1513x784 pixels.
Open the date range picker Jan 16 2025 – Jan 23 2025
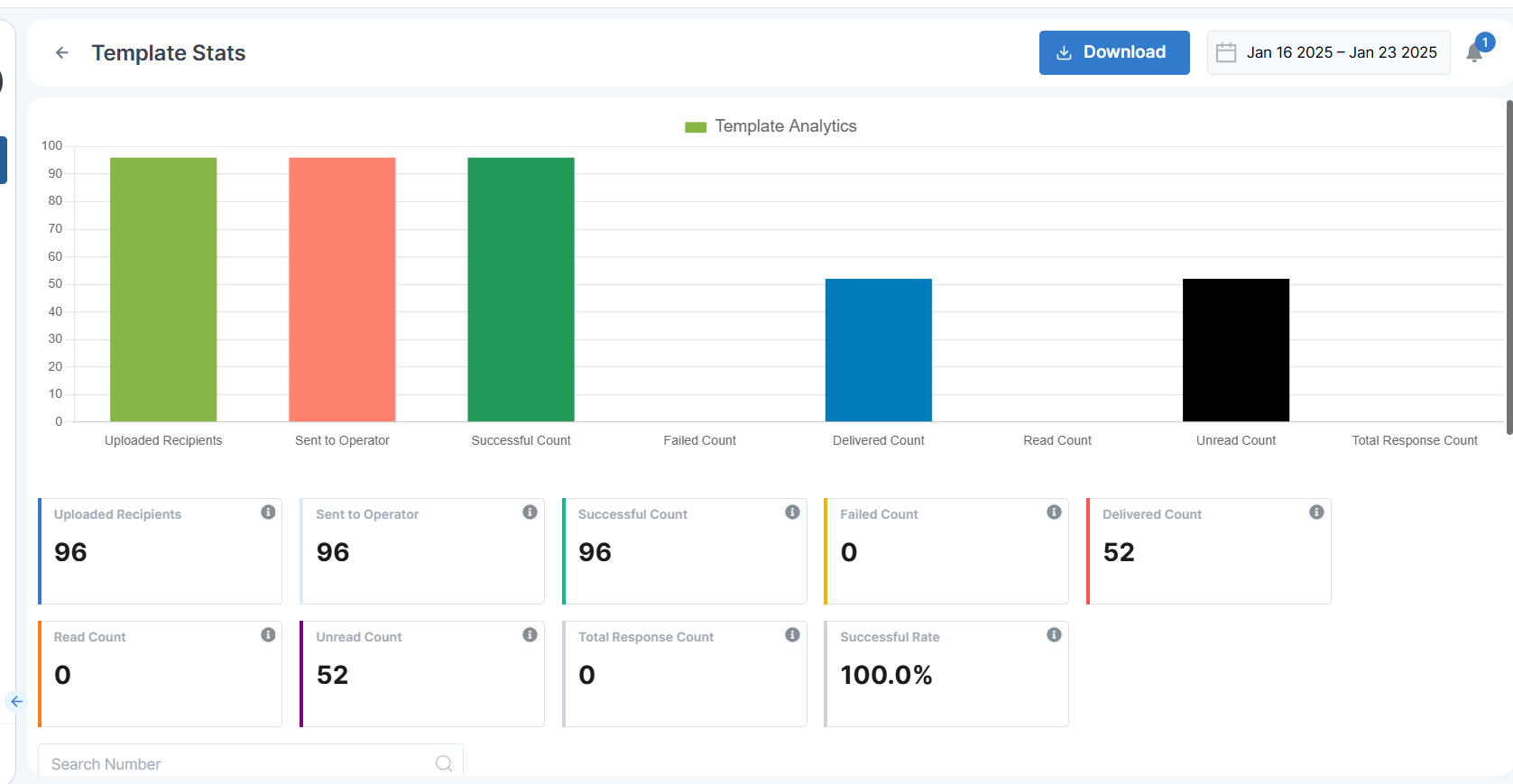point(1328,52)
